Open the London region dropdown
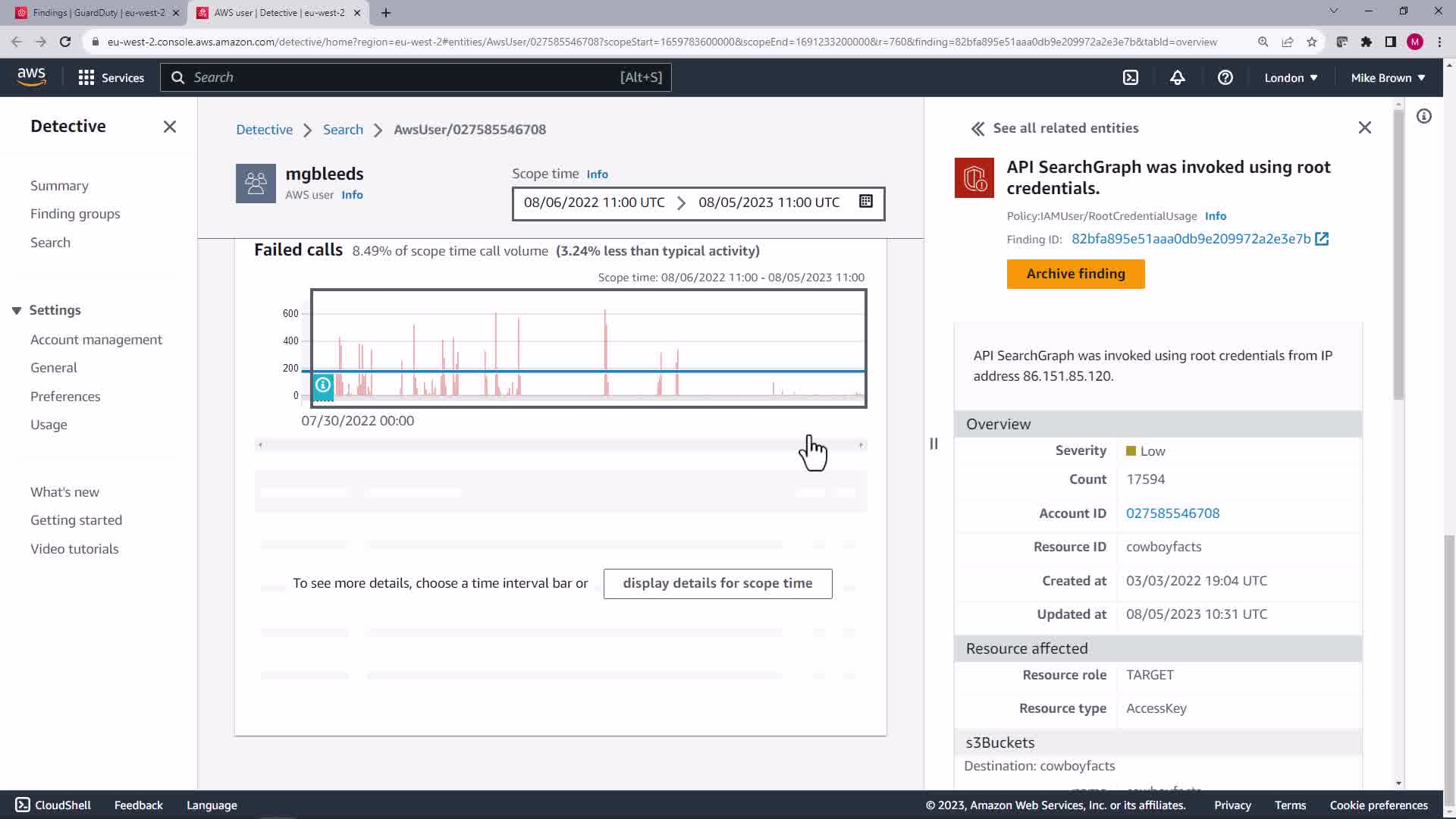Screen dimensions: 1456x819 (x=1290, y=77)
